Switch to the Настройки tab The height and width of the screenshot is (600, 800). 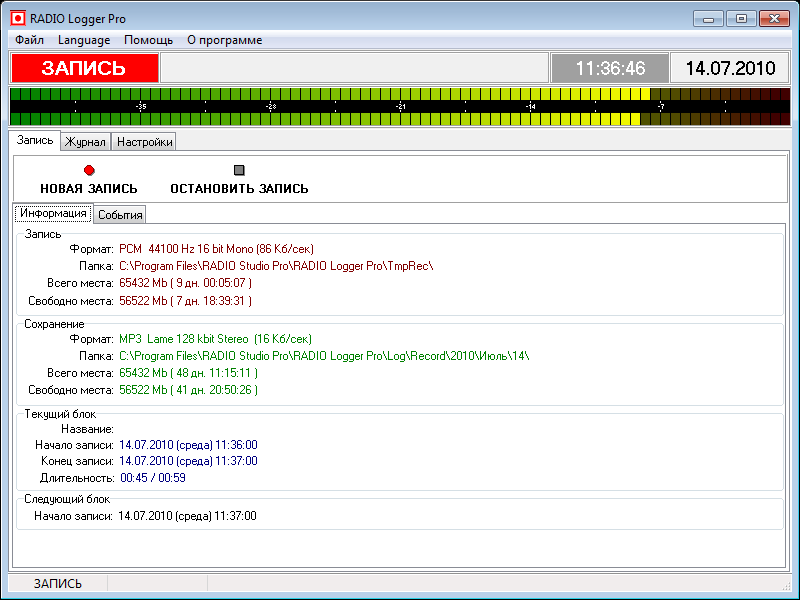144,142
